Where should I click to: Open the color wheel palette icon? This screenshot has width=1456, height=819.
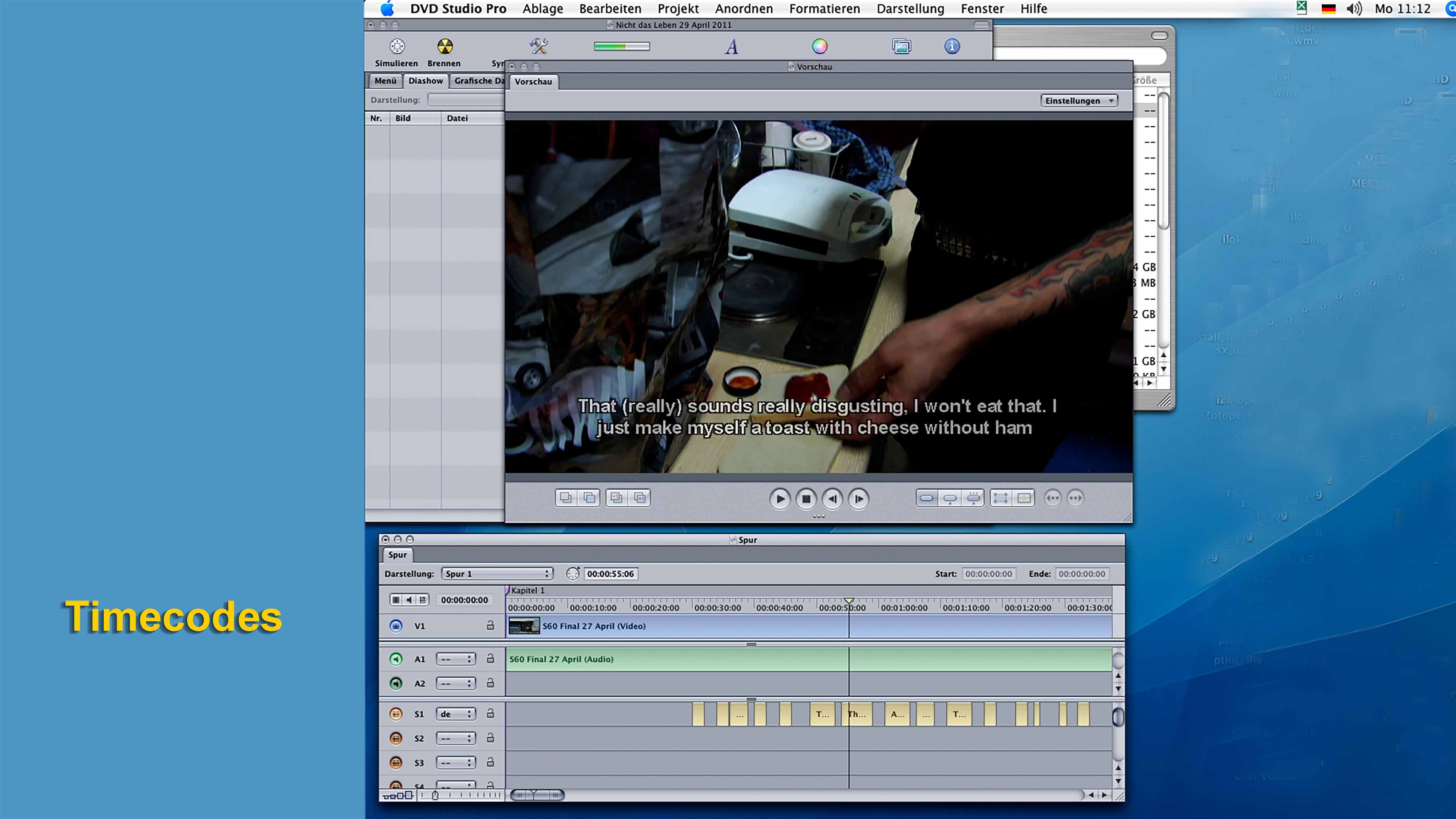(820, 46)
